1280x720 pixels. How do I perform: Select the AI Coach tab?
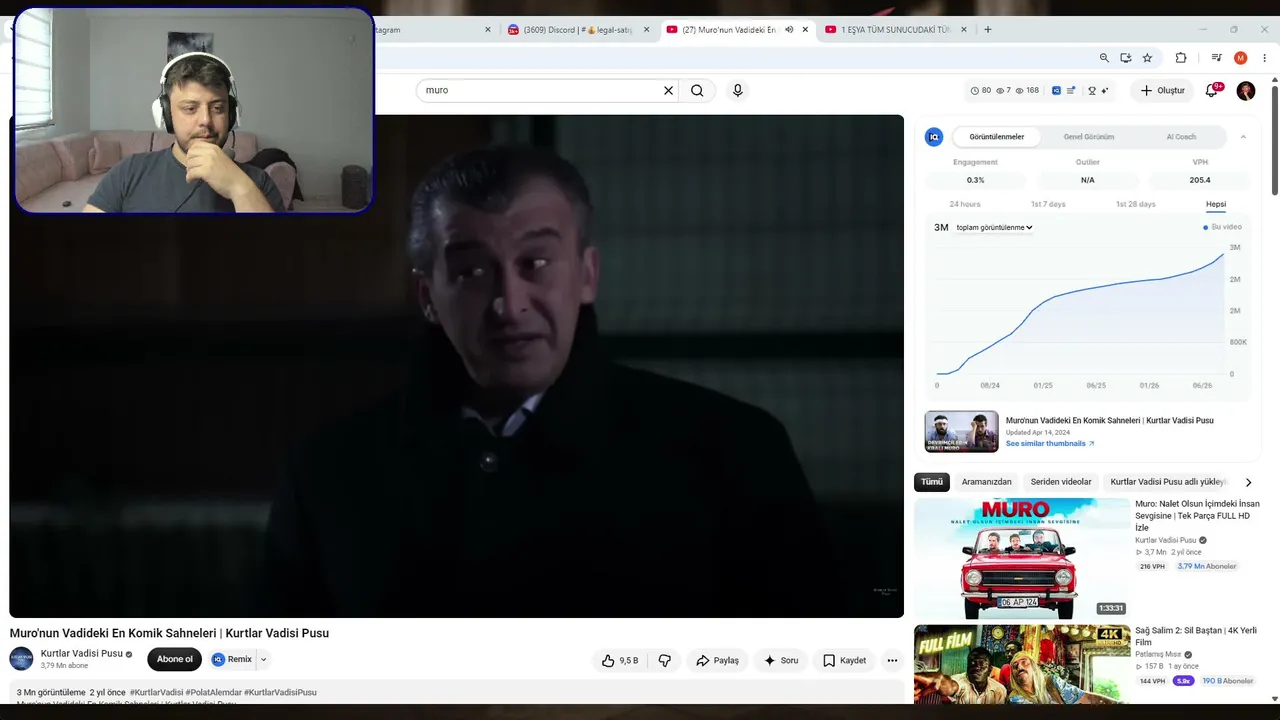(1181, 137)
